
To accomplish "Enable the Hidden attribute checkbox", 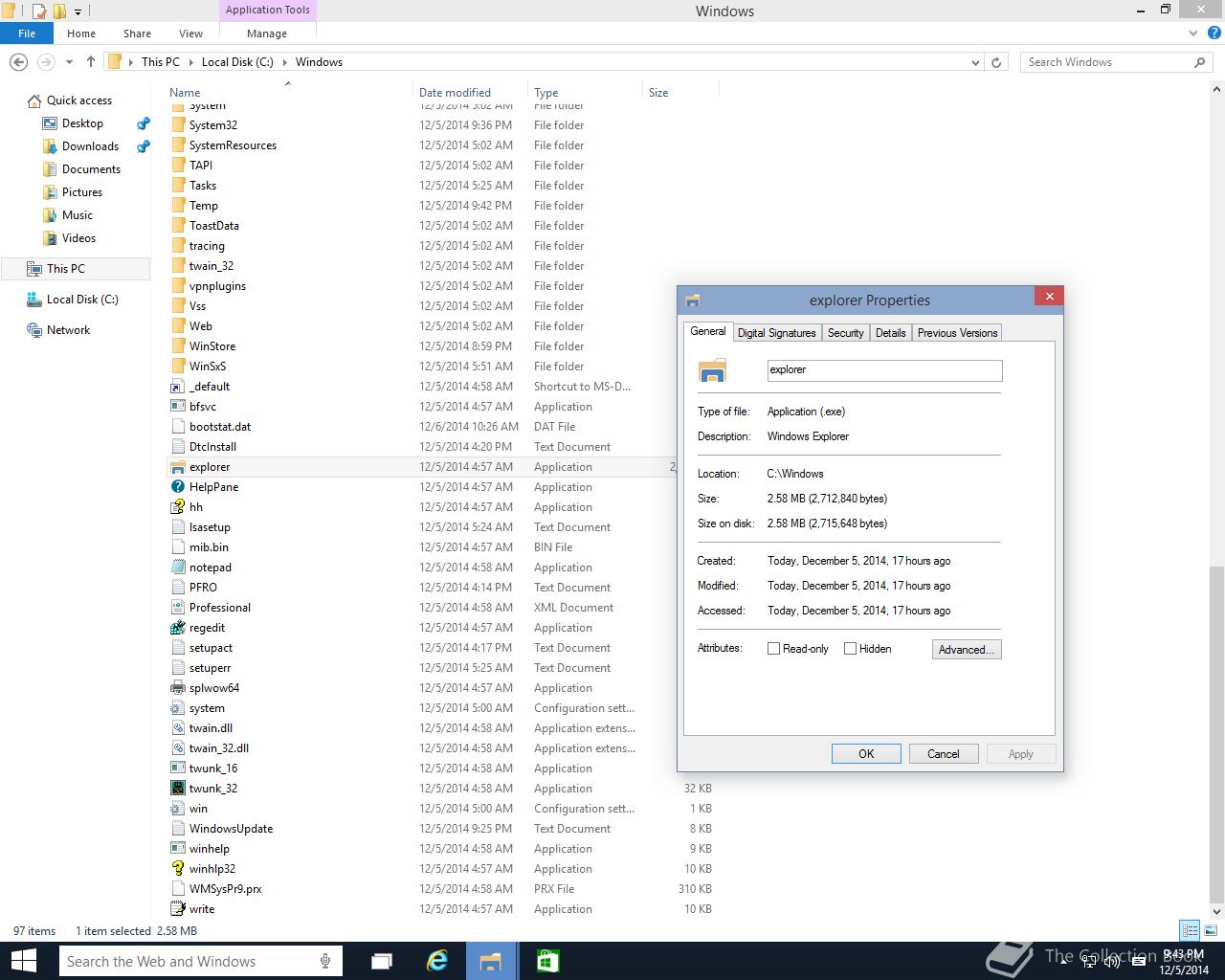I will 850,649.
